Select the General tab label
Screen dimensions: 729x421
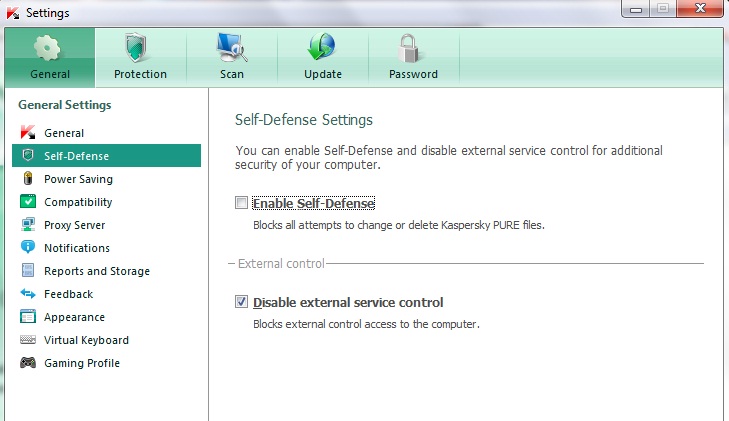click(x=50, y=74)
